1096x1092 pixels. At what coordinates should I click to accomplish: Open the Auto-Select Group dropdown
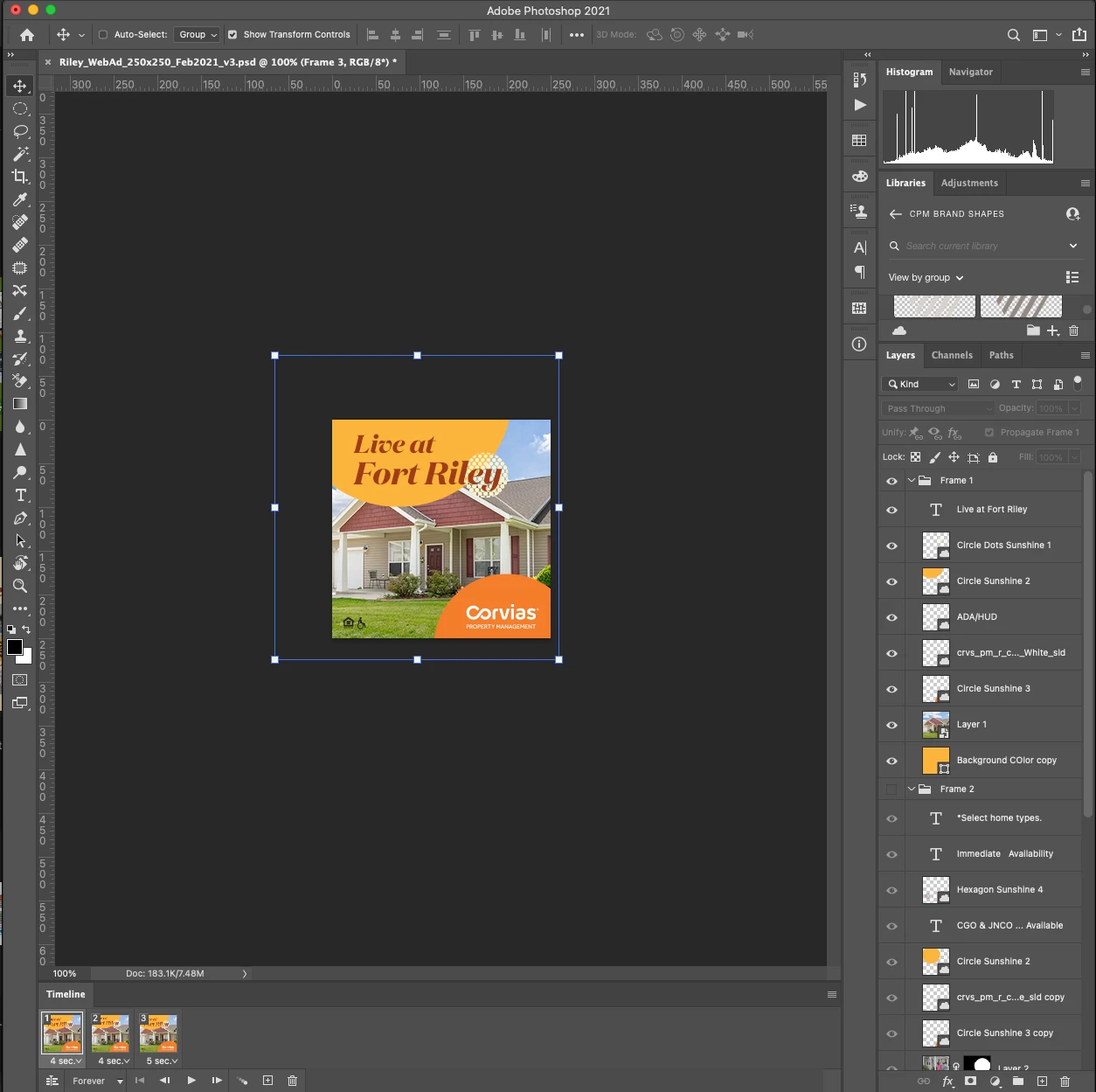pos(197,35)
